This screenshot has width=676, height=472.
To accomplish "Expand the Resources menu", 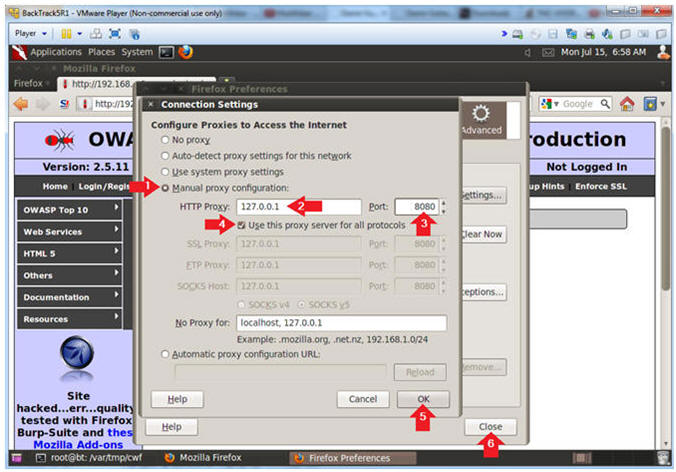I will 70,319.
